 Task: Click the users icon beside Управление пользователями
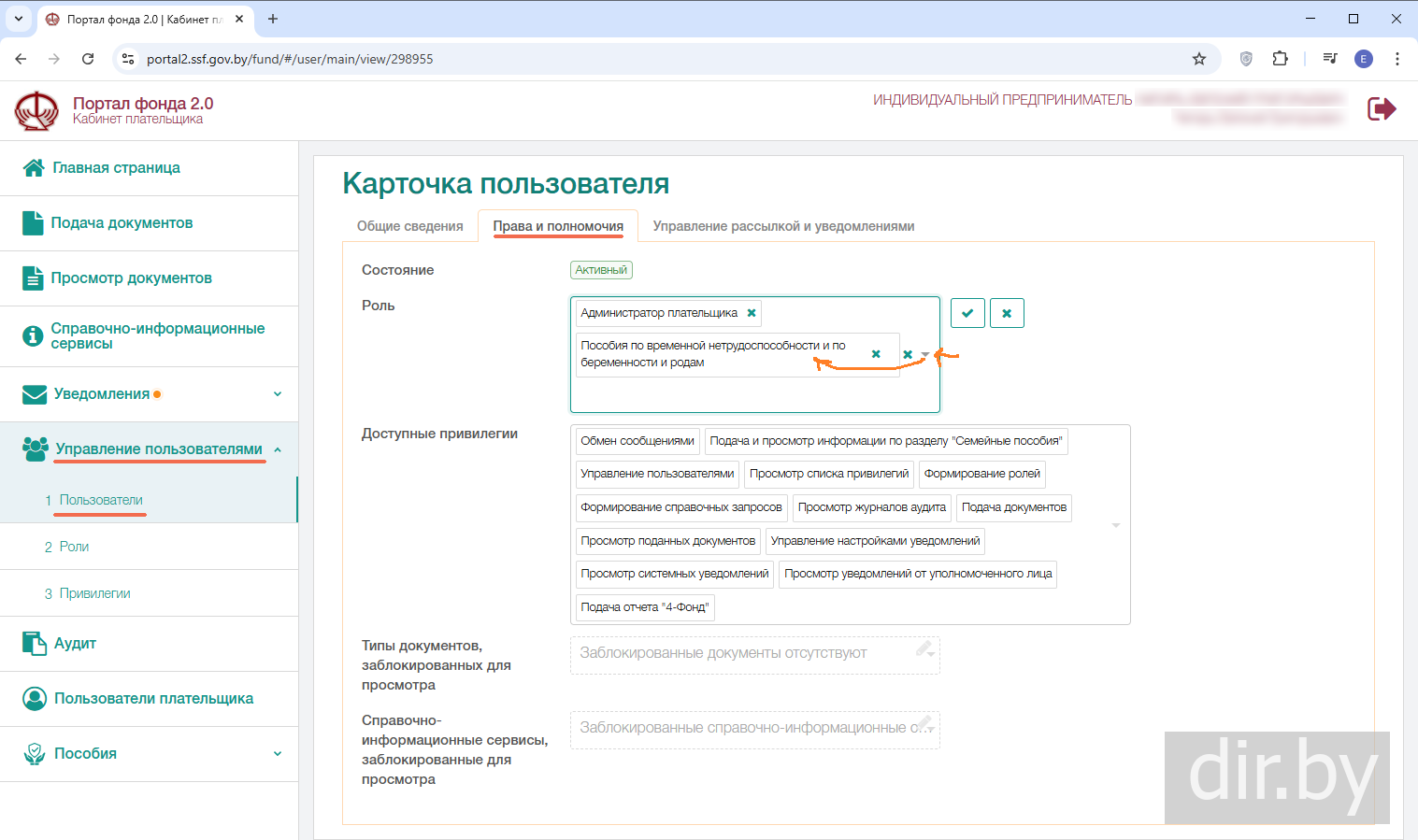click(x=36, y=449)
